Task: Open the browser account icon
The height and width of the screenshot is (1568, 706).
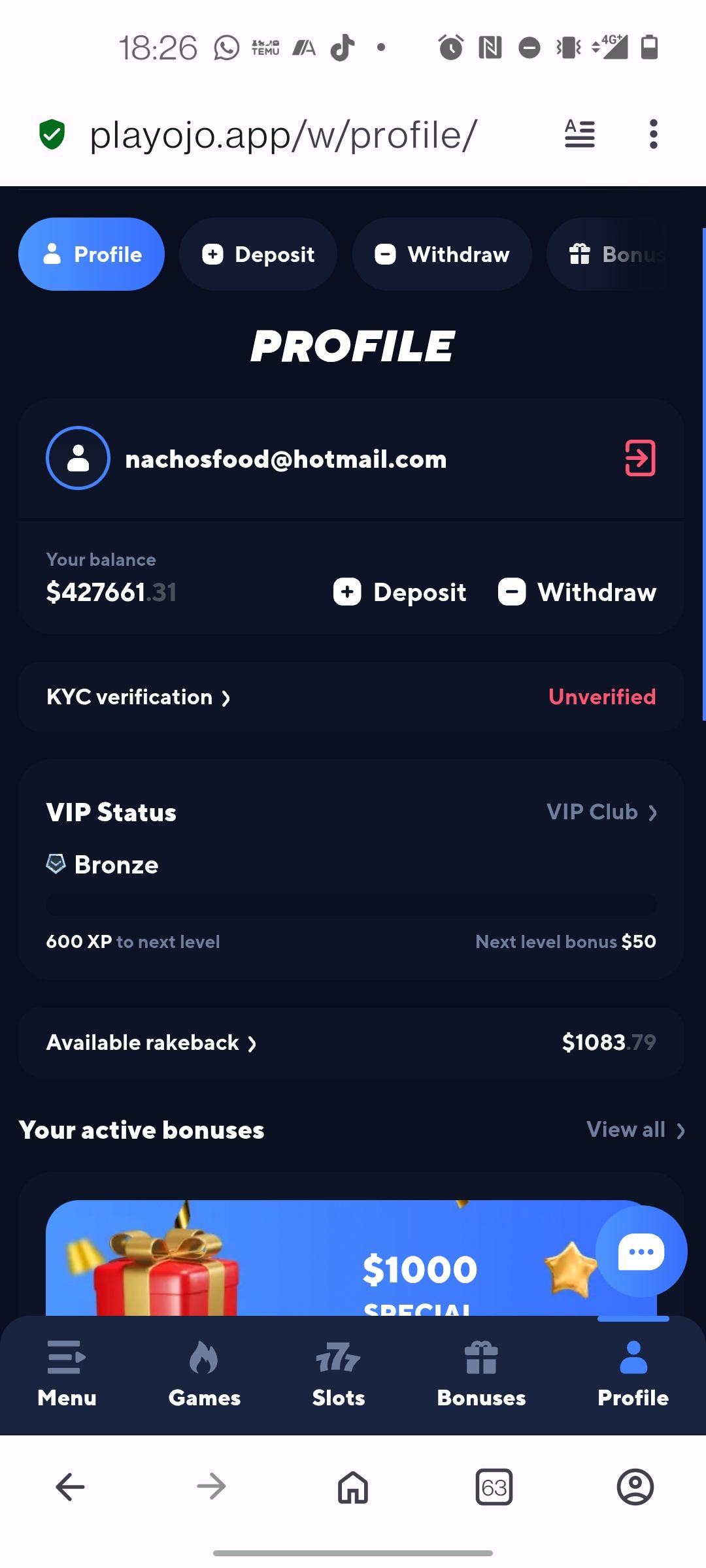Action: [x=635, y=1487]
